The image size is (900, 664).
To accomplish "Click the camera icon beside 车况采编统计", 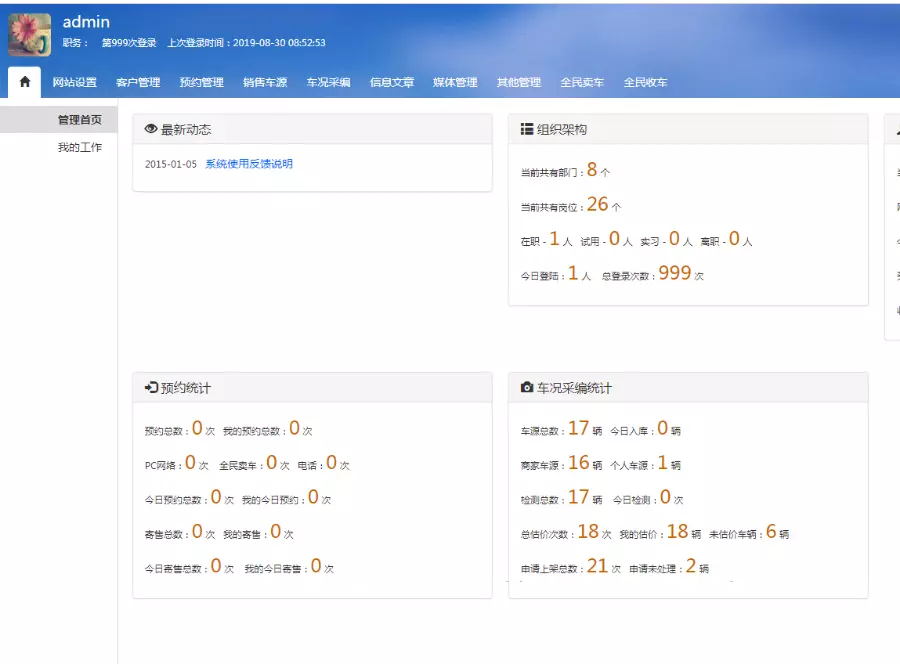I will (x=527, y=388).
